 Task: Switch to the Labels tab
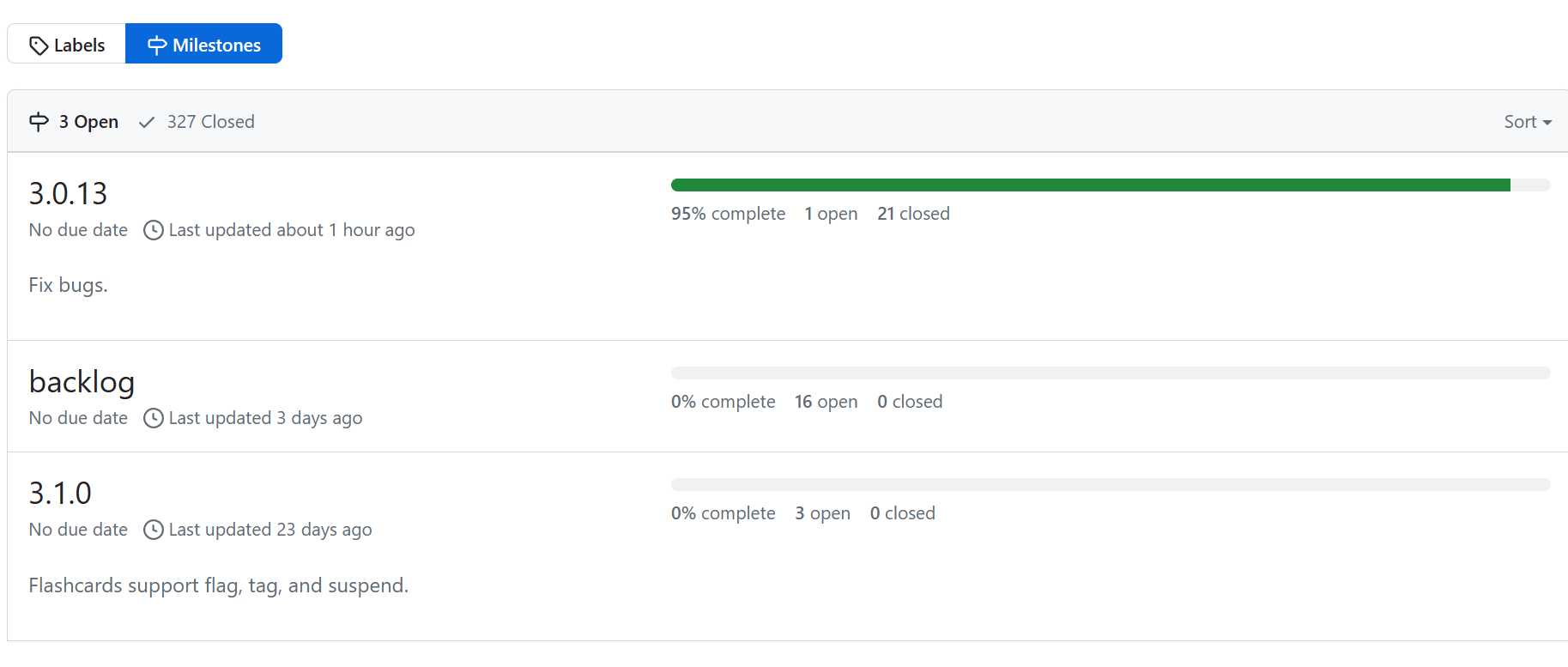(x=67, y=45)
